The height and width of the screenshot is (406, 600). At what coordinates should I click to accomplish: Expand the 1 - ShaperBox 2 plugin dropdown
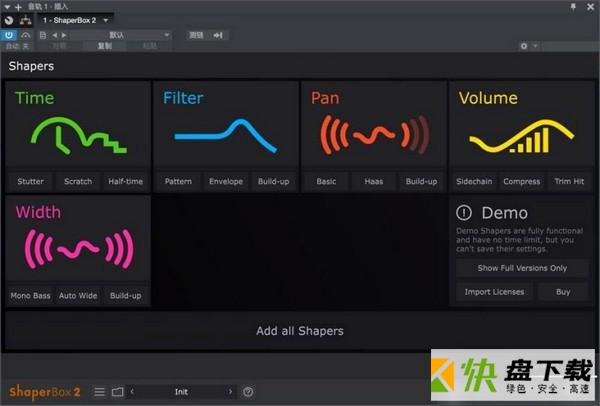click(x=106, y=20)
